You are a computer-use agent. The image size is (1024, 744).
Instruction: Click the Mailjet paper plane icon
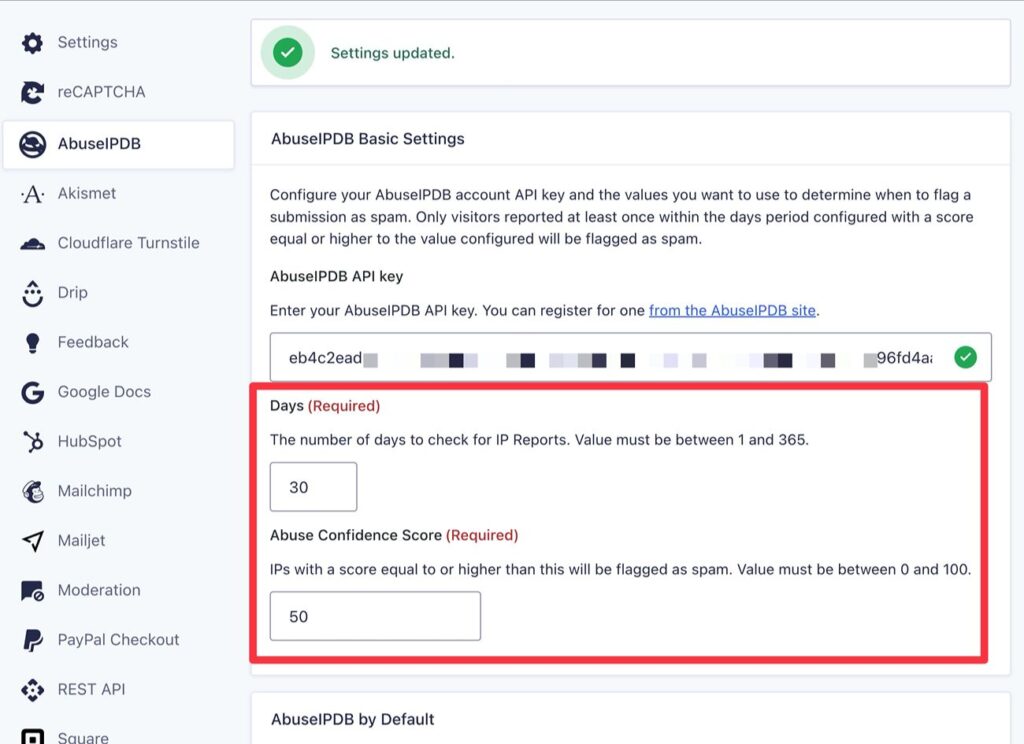32,541
